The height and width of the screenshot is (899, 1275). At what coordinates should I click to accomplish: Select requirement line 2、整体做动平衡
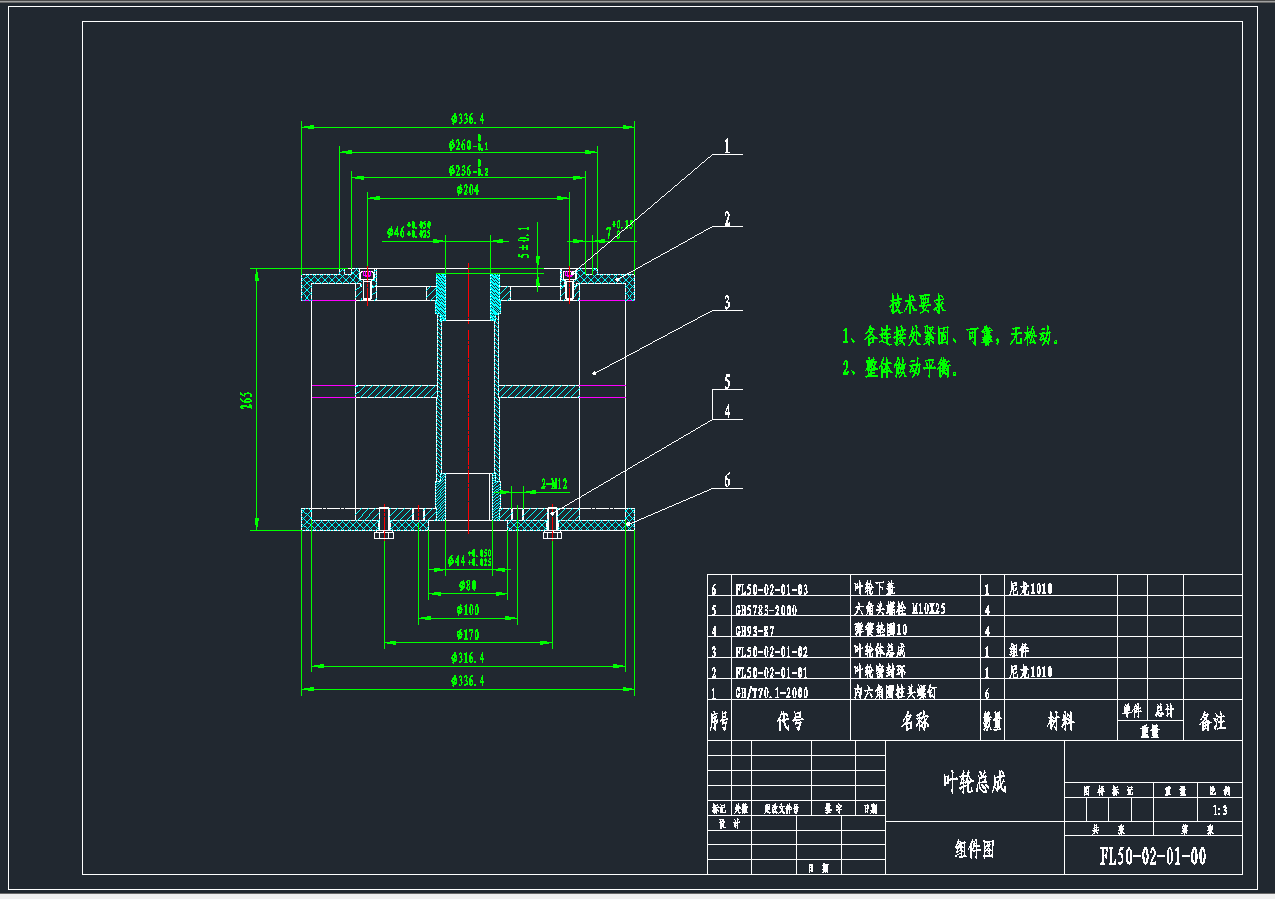899,369
